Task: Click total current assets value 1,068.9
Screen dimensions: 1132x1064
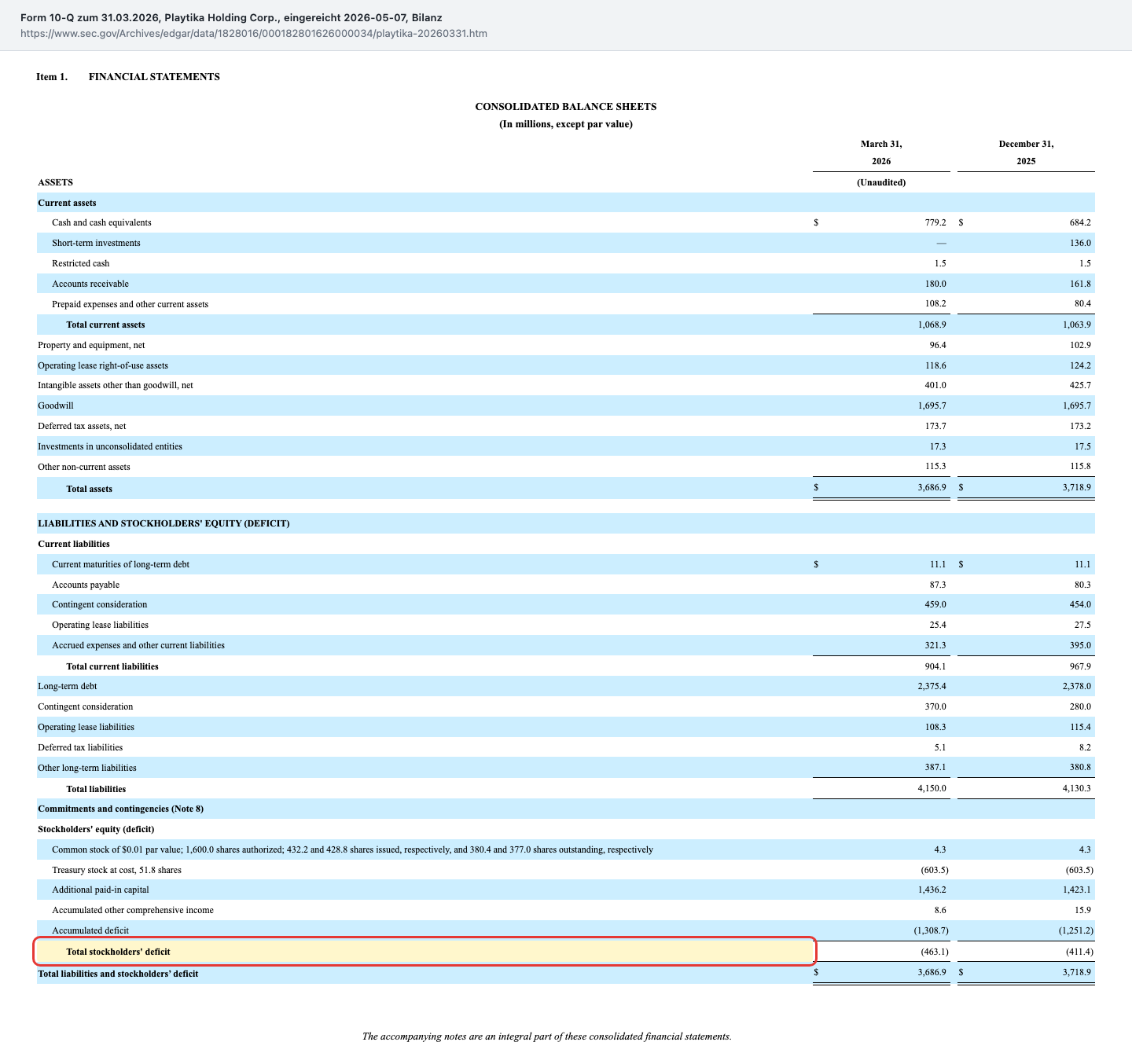Action: point(932,325)
